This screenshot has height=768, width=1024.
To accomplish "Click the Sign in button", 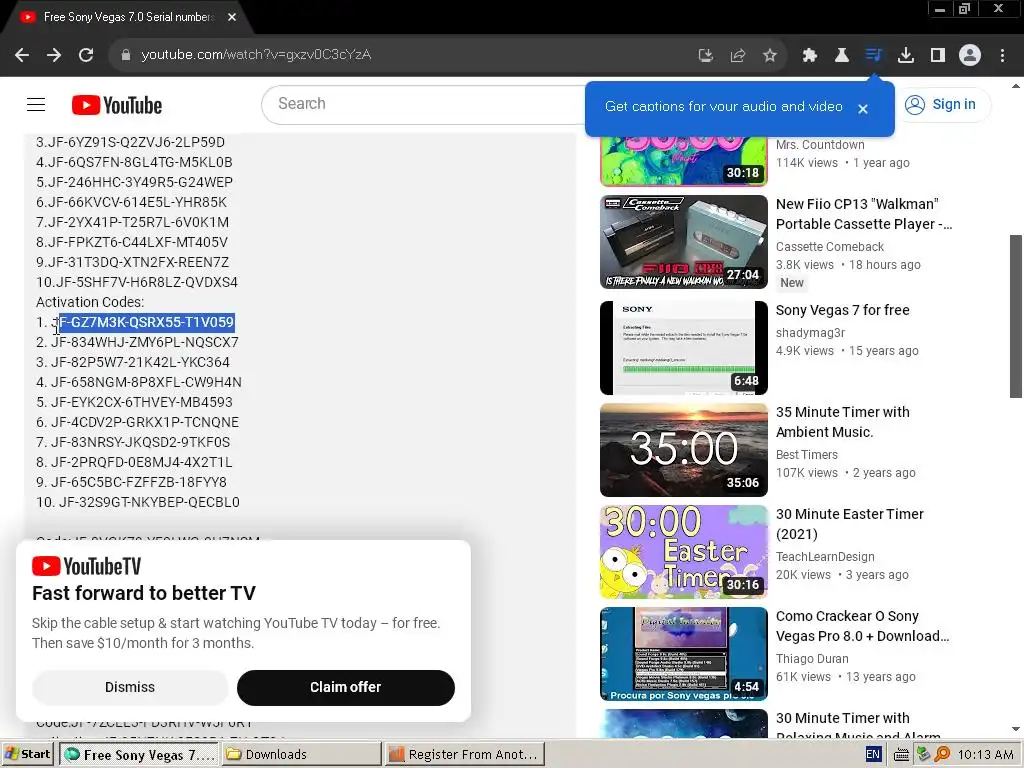I will pos(940,104).
